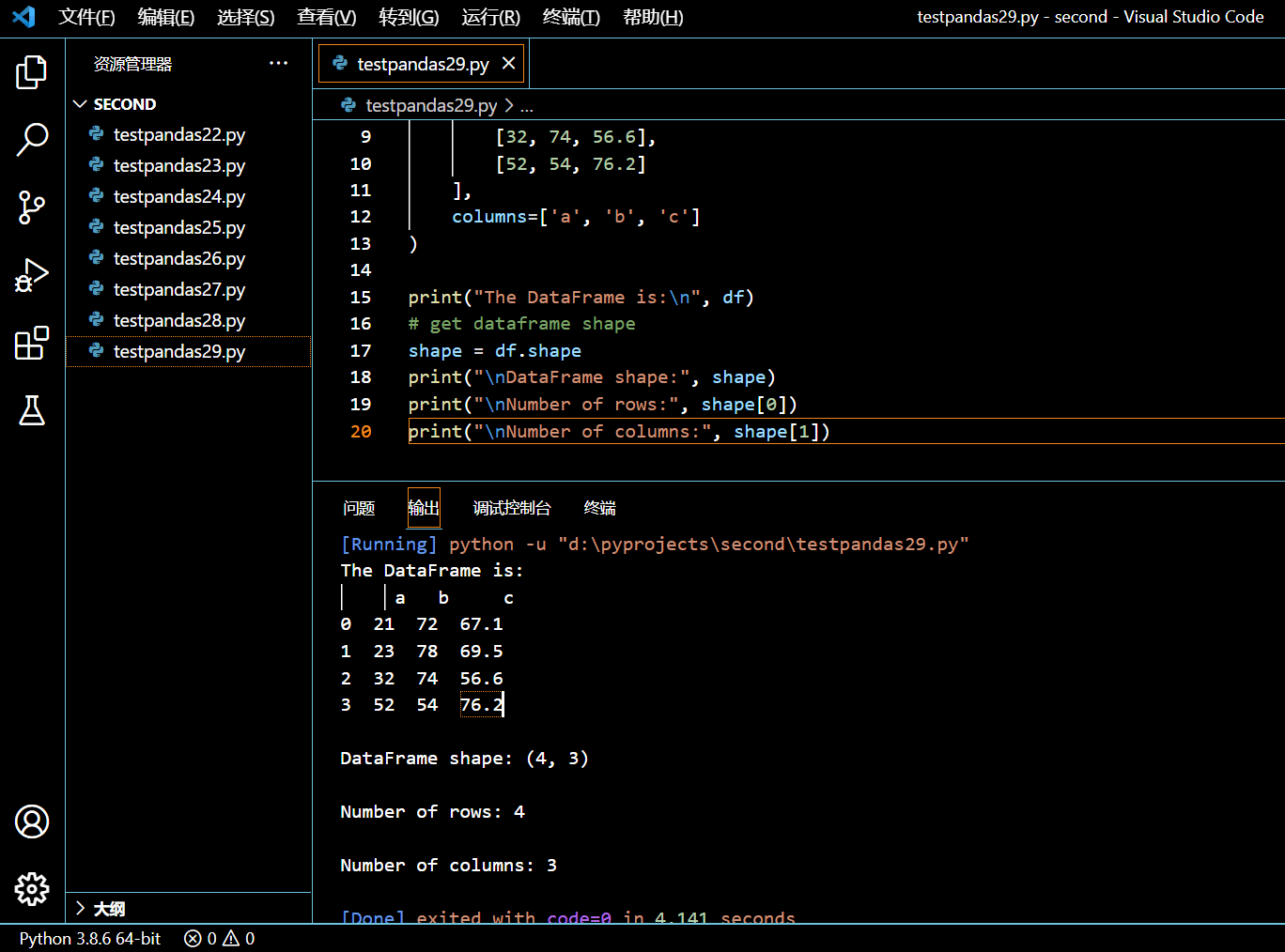Click the 资源管理器 explorer title
The height and width of the screenshot is (952, 1285).
[x=132, y=64]
